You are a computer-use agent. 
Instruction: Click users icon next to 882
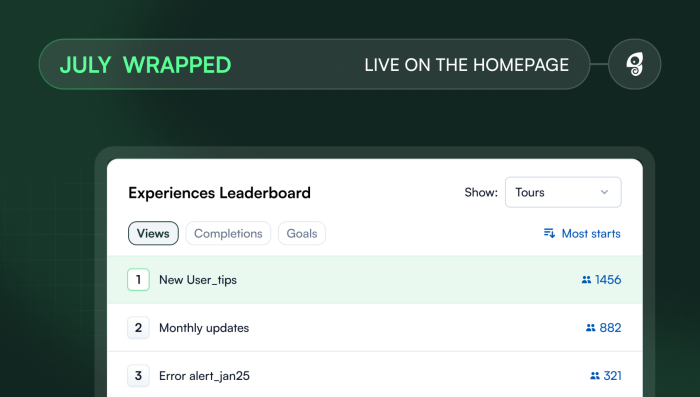[591, 328]
